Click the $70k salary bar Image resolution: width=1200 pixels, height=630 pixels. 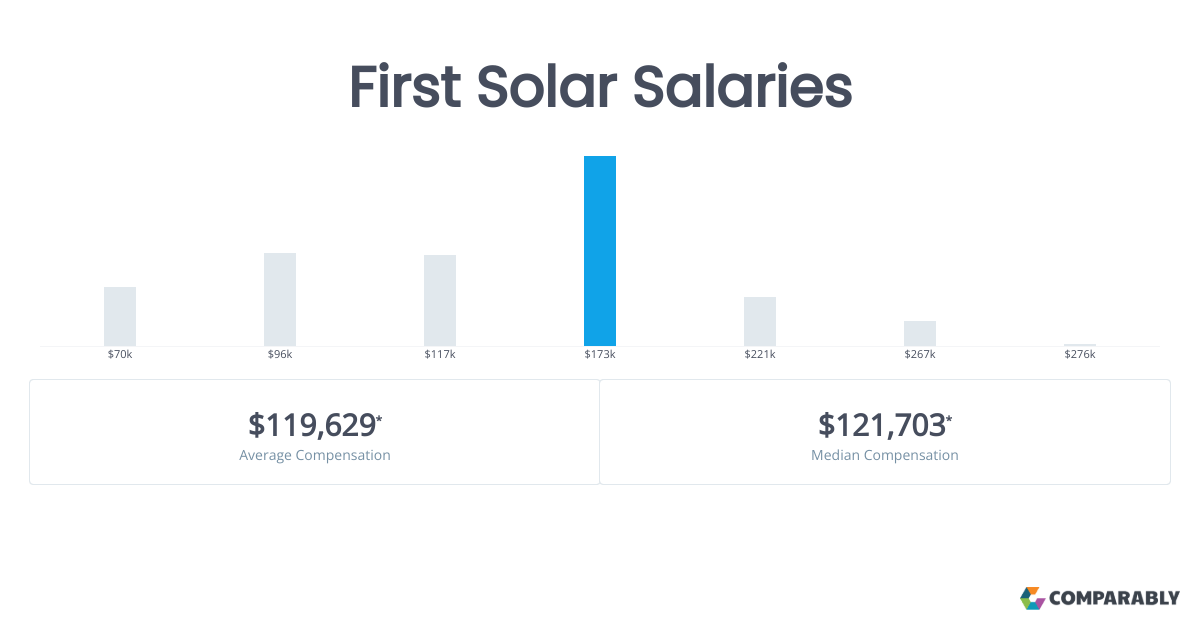tap(120, 316)
